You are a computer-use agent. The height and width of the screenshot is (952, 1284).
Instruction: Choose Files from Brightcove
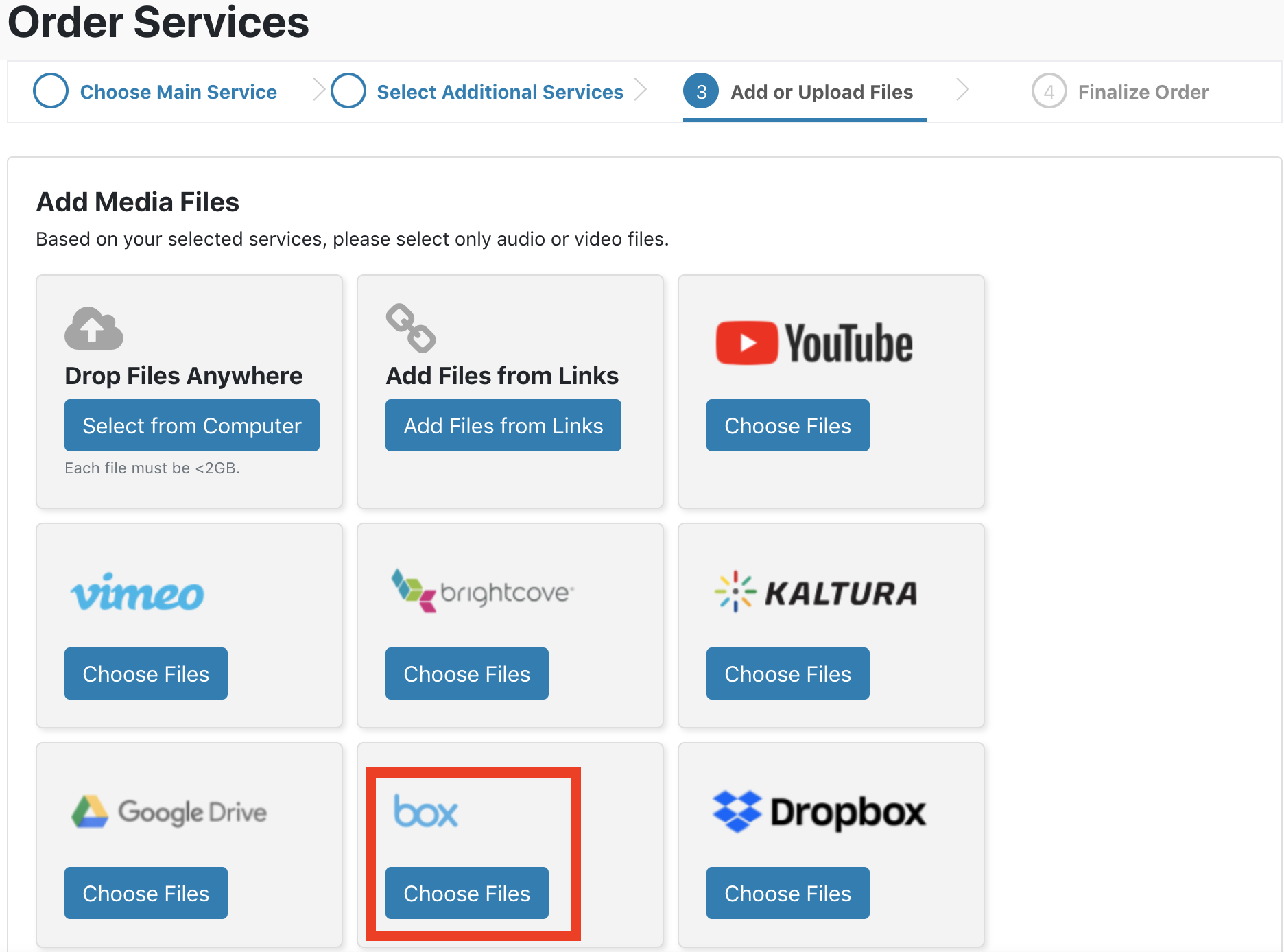point(467,674)
